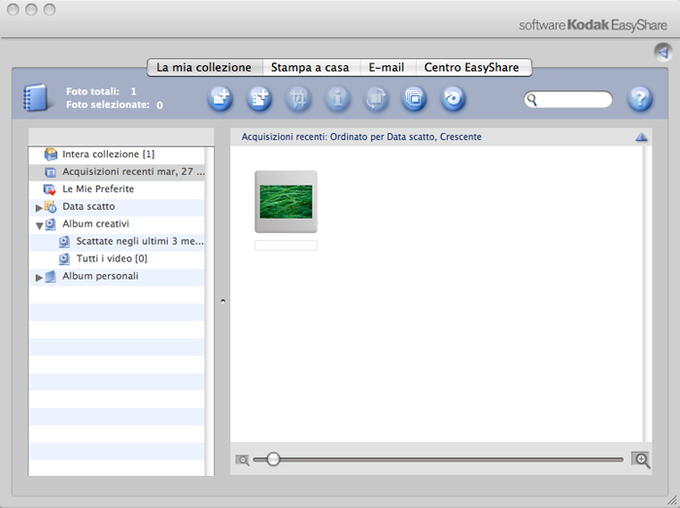Collapse sidebar using the splitter arrow

point(222,300)
